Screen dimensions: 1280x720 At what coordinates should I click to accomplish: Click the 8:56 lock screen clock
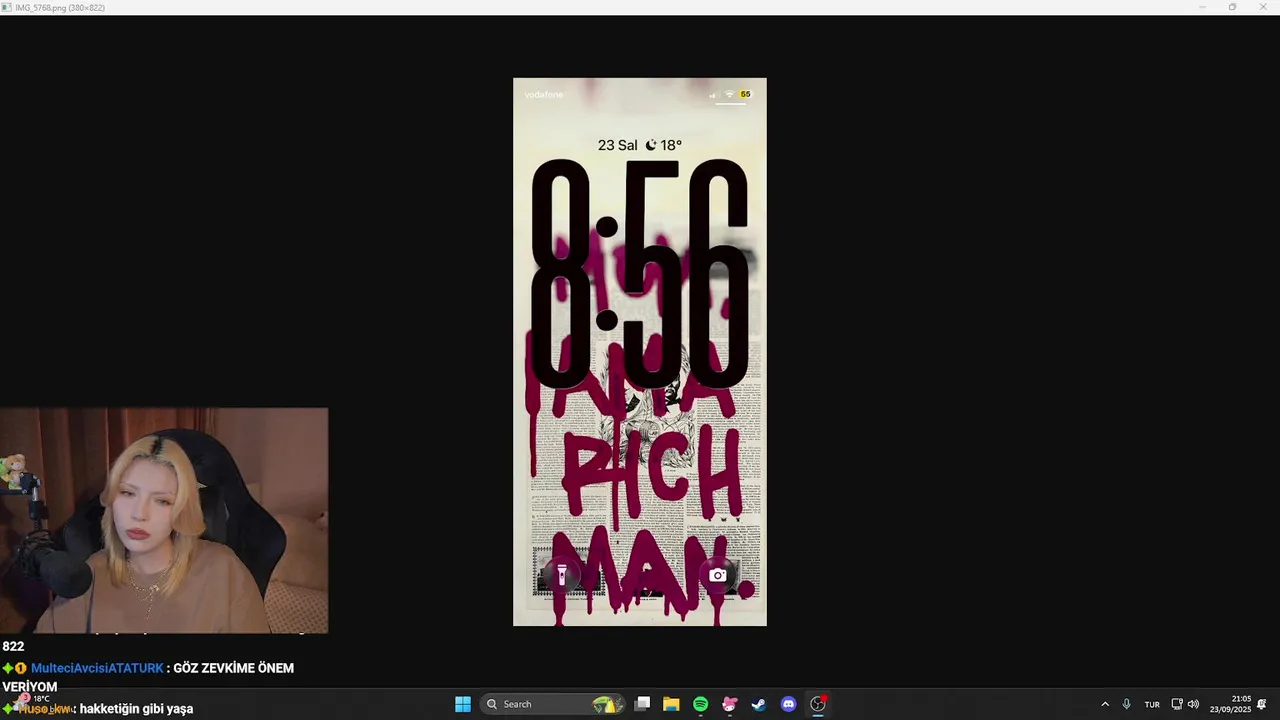coord(640,274)
